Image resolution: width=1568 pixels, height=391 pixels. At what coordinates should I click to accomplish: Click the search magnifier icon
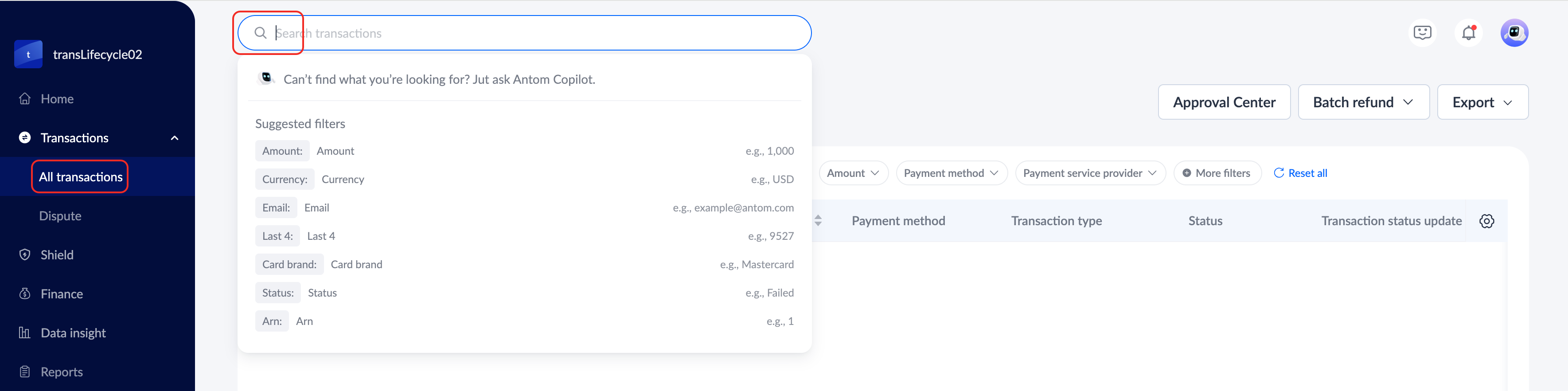(x=261, y=33)
